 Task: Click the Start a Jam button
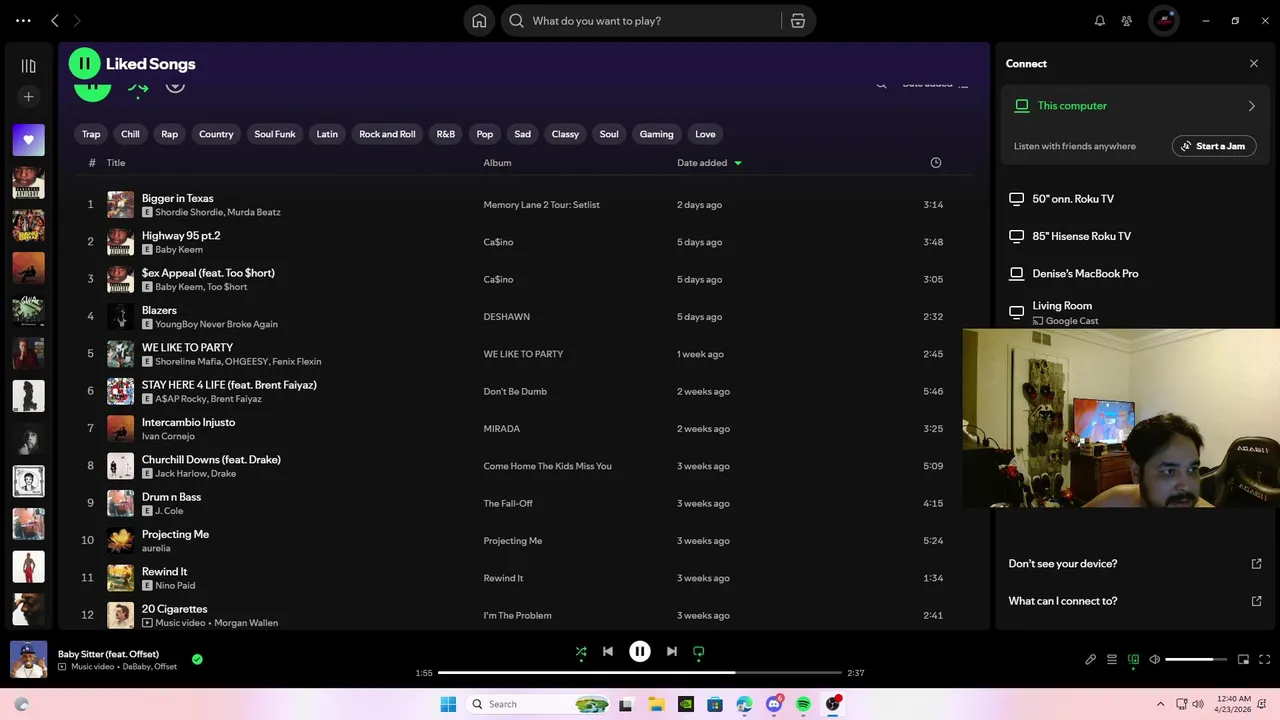pos(1214,146)
